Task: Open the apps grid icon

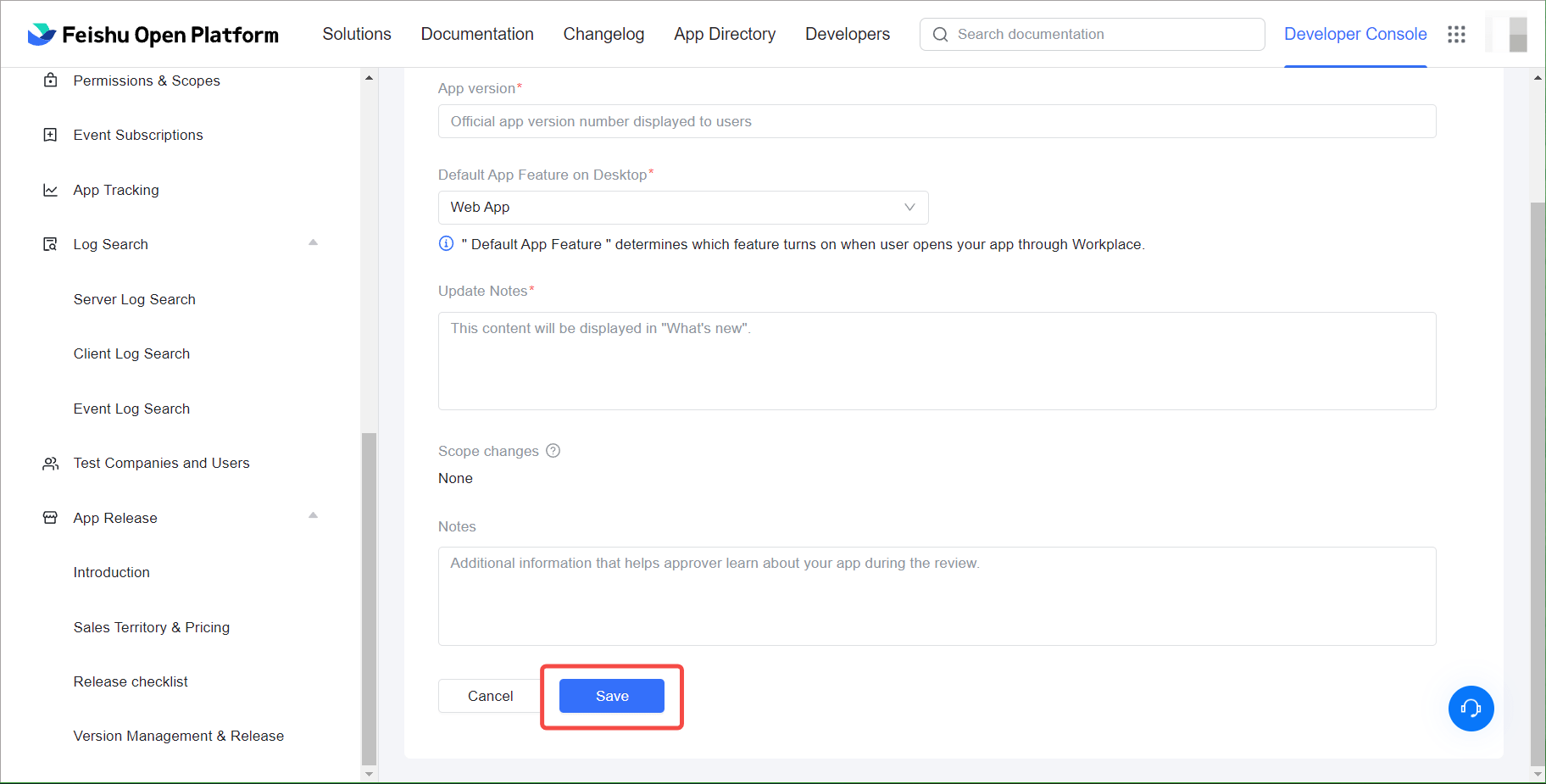Action: pos(1456,34)
